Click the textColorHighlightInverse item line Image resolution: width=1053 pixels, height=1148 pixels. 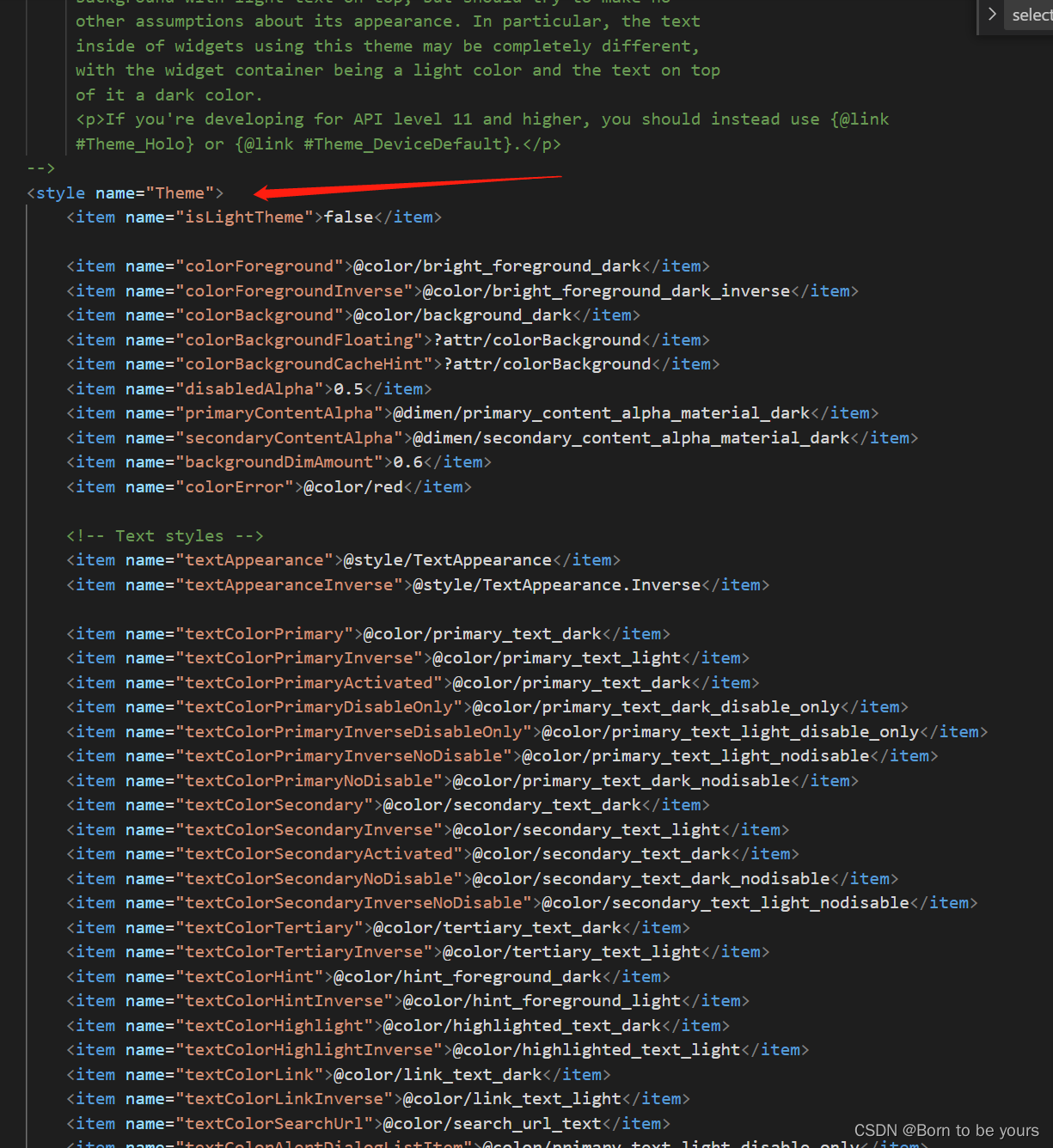pyautogui.click(x=438, y=1050)
